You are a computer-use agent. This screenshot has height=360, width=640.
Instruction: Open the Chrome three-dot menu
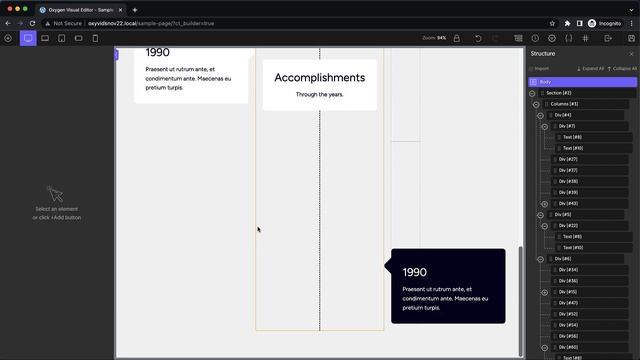631,23
